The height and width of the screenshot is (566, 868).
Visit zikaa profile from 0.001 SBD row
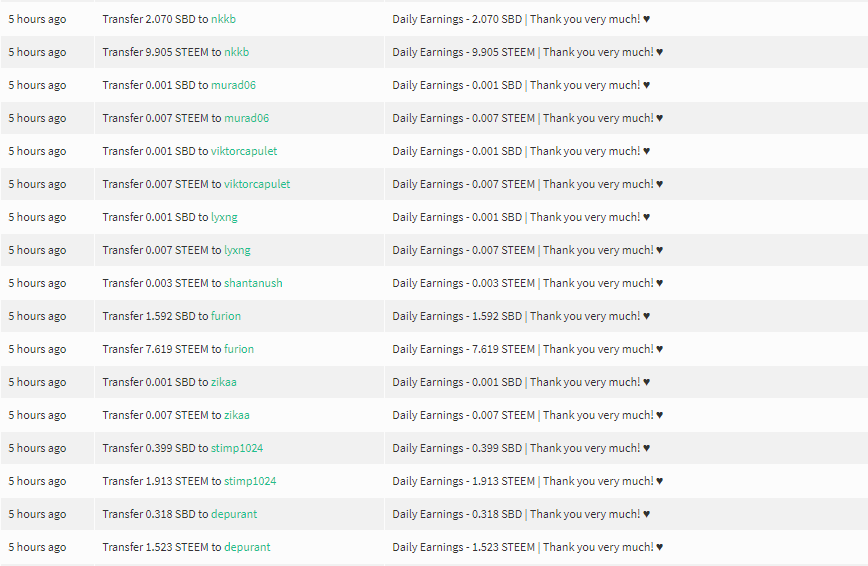224,382
